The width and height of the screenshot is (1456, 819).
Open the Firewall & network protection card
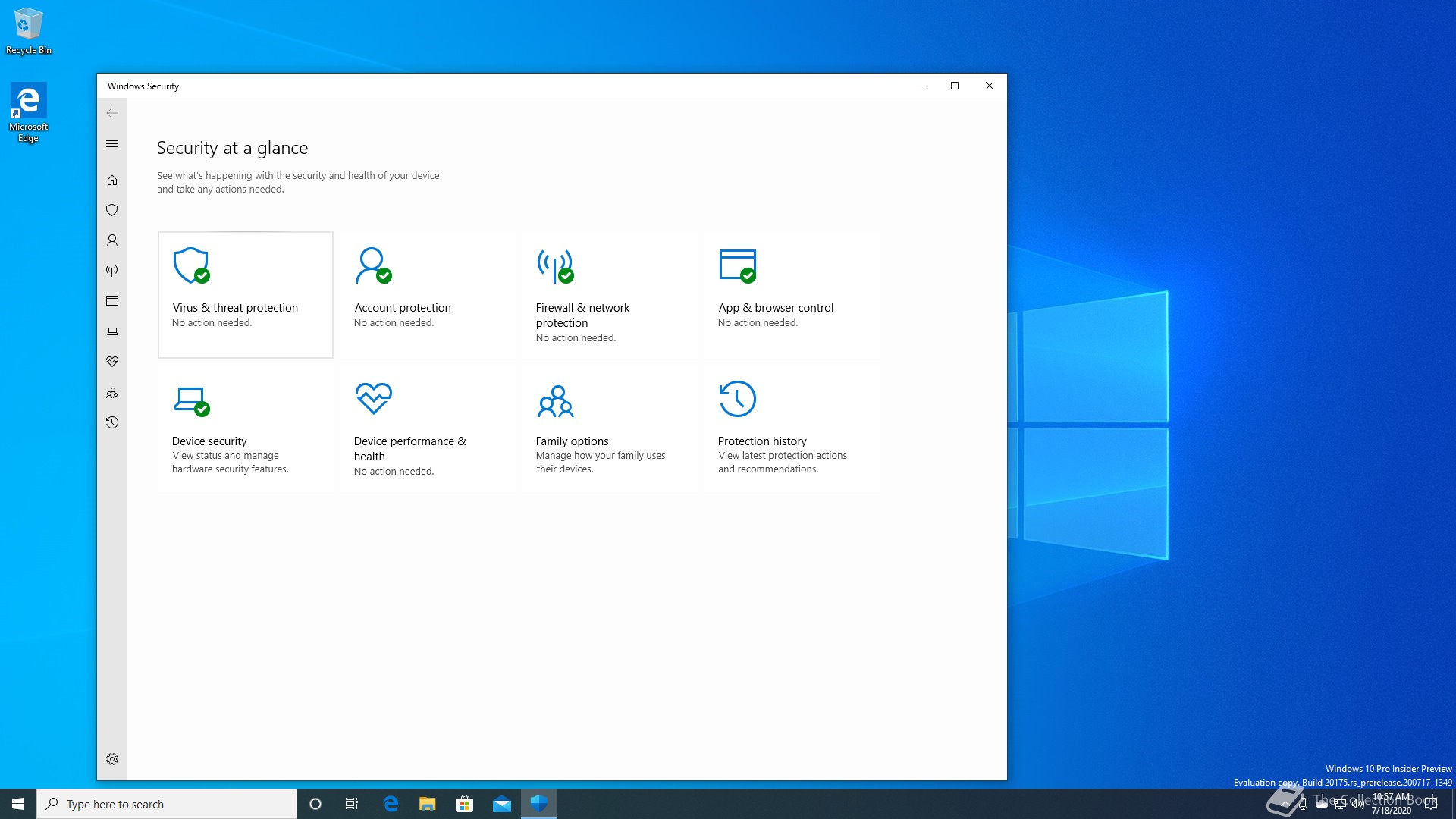610,295
